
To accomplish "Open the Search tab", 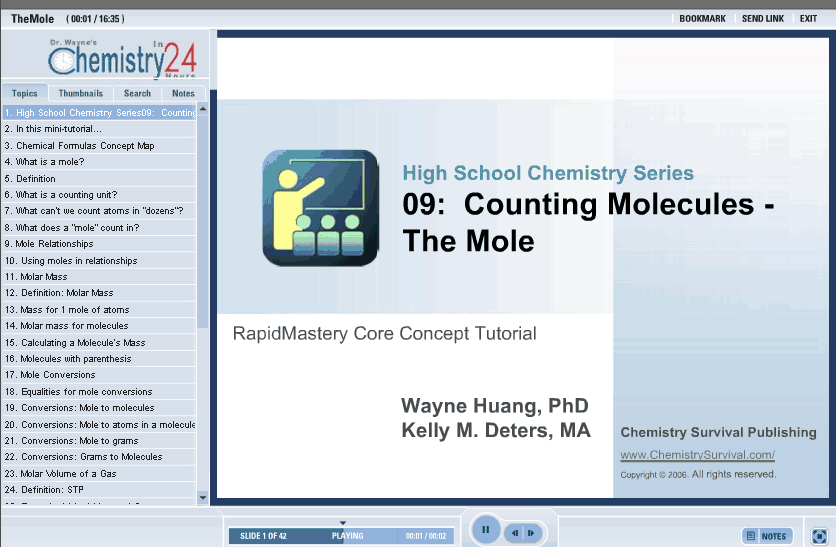I will click(137, 93).
